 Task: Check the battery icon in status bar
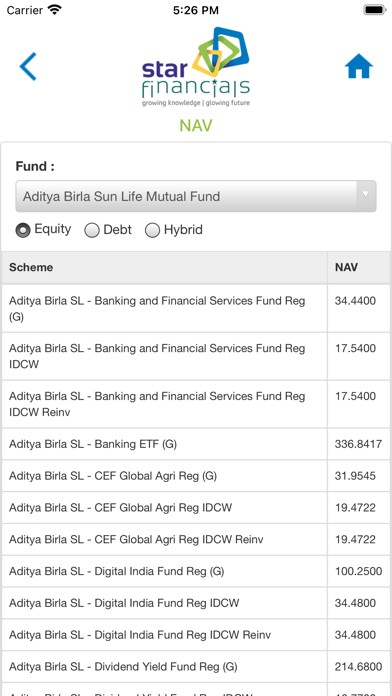pyautogui.click(x=375, y=10)
